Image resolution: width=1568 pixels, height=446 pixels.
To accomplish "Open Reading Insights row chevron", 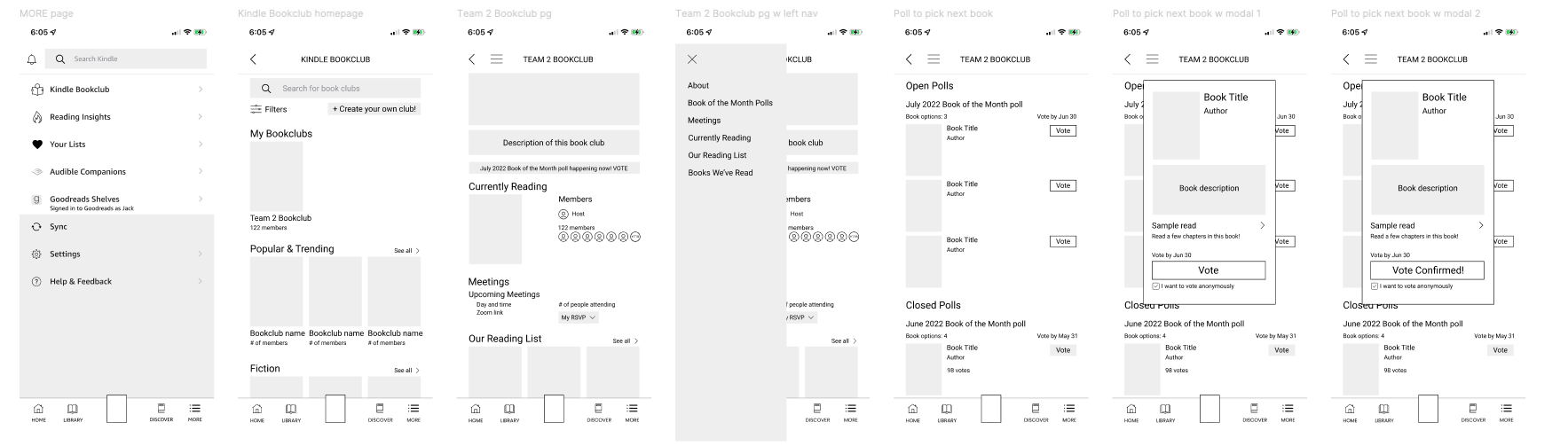I will (201, 117).
